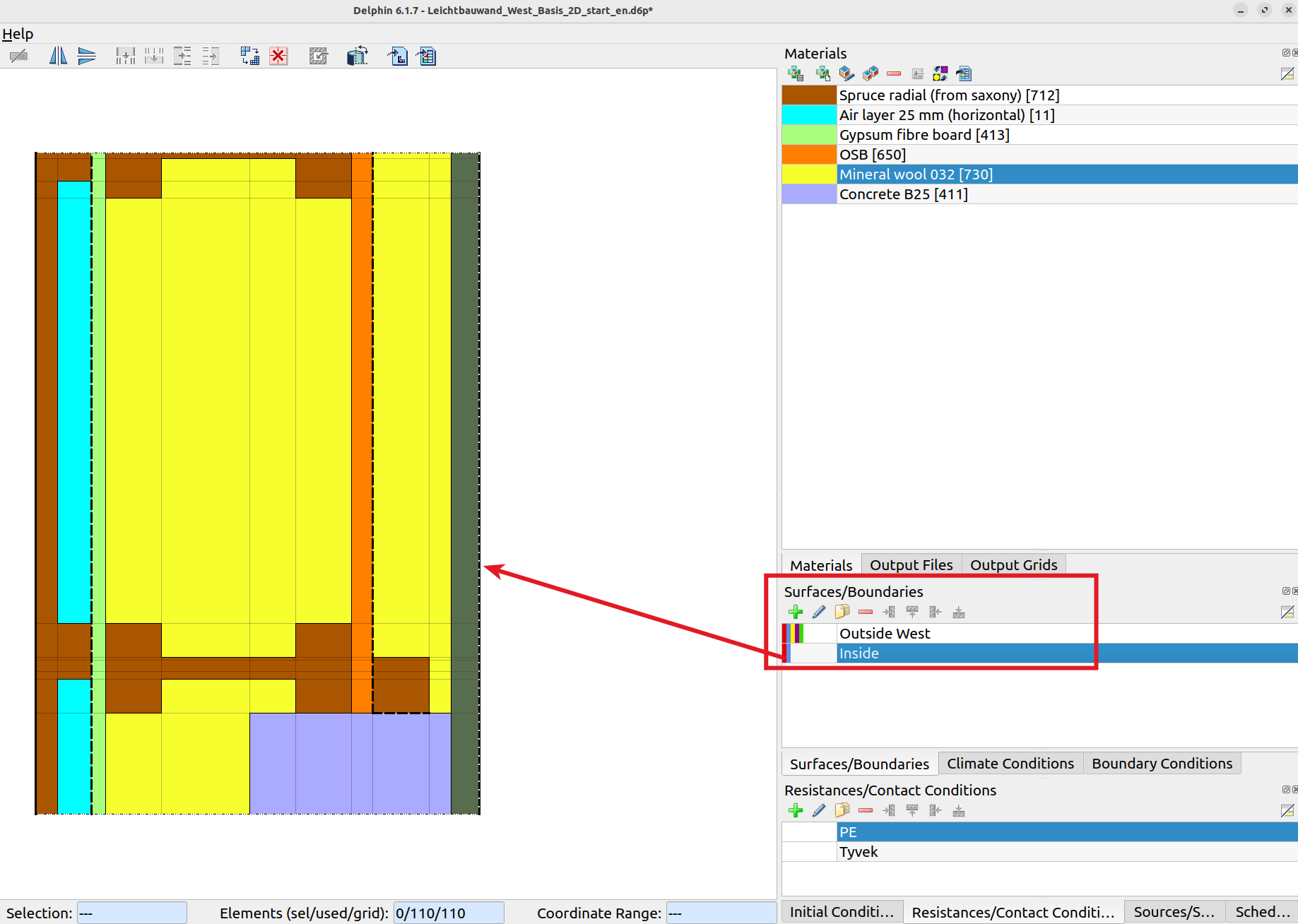Select Gypsum fibre board [413] in materials list
This screenshot has height=924, width=1298.
(x=1040, y=135)
